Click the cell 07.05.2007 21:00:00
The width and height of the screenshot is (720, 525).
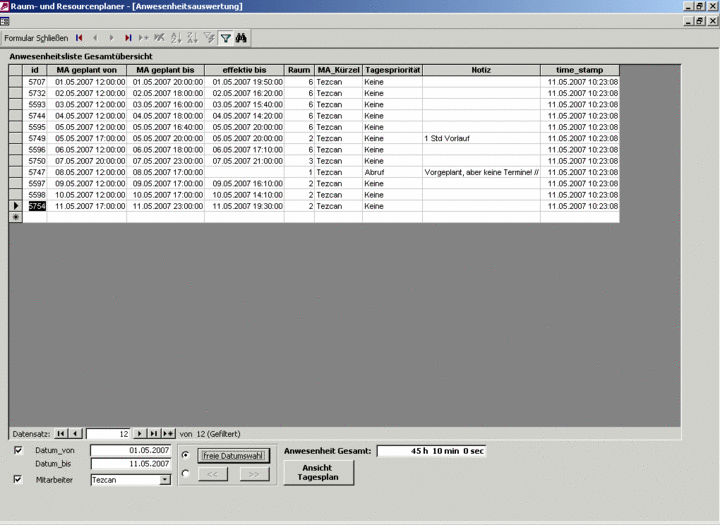tap(244, 161)
